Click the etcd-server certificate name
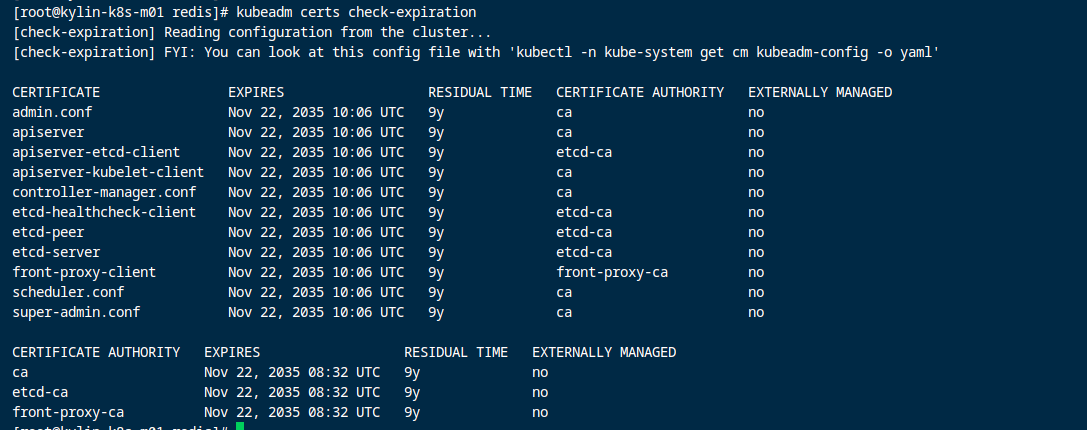The width and height of the screenshot is (1087, 430). point(56,252)
